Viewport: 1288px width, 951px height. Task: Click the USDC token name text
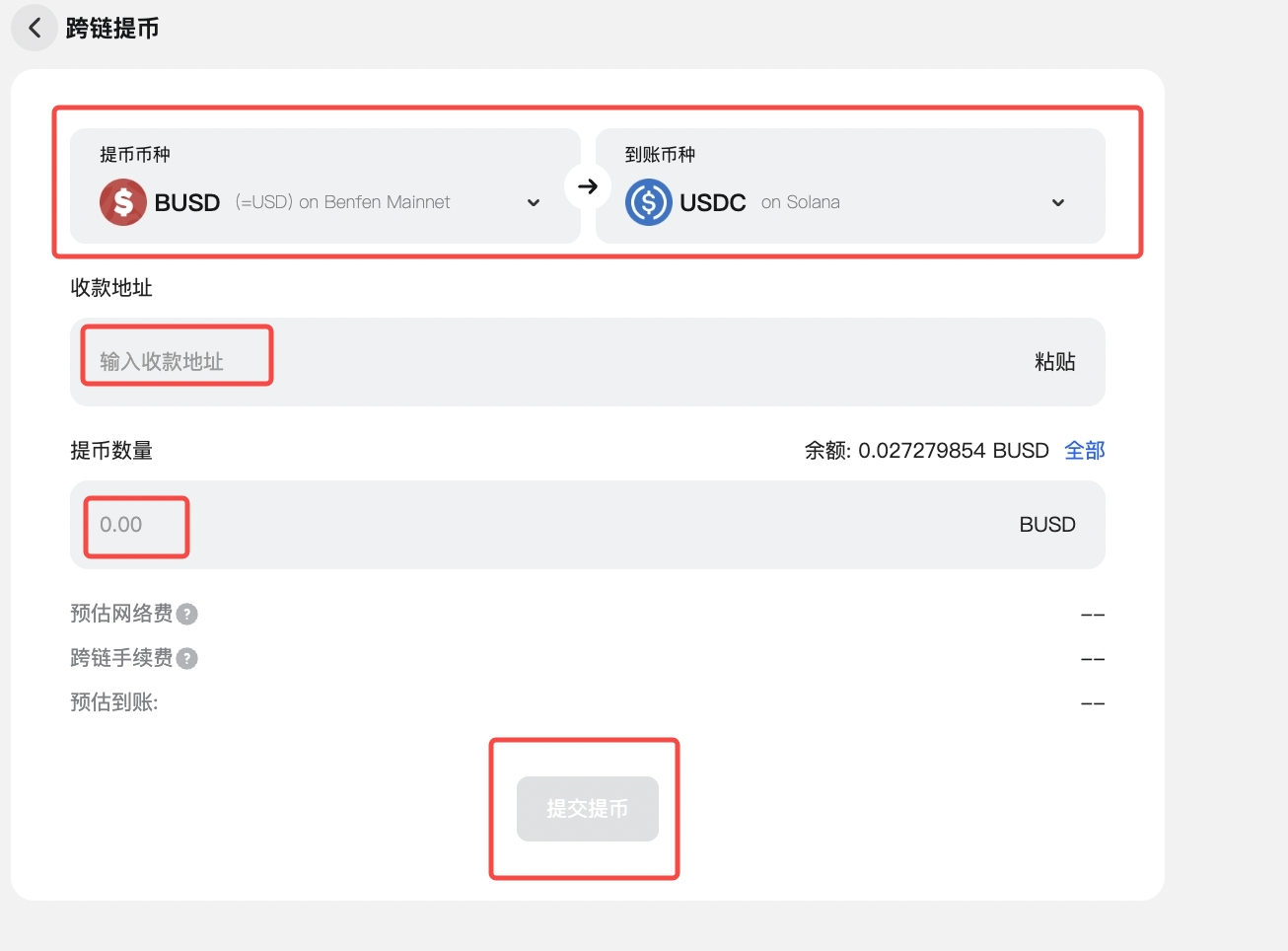(713, 202)
